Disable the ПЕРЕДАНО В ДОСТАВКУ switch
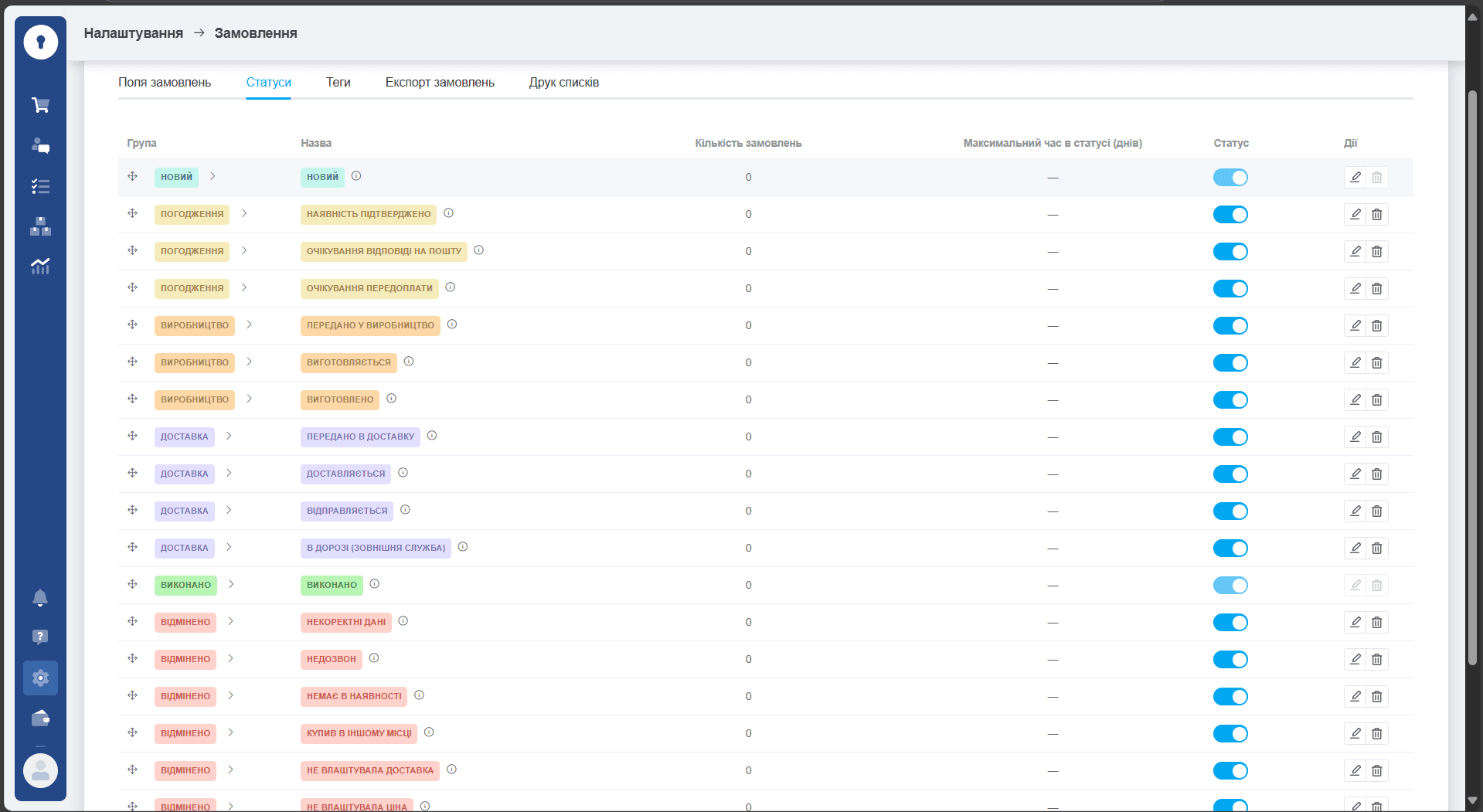Screen dimensions: 1483x812 (x=1230, y=437)
